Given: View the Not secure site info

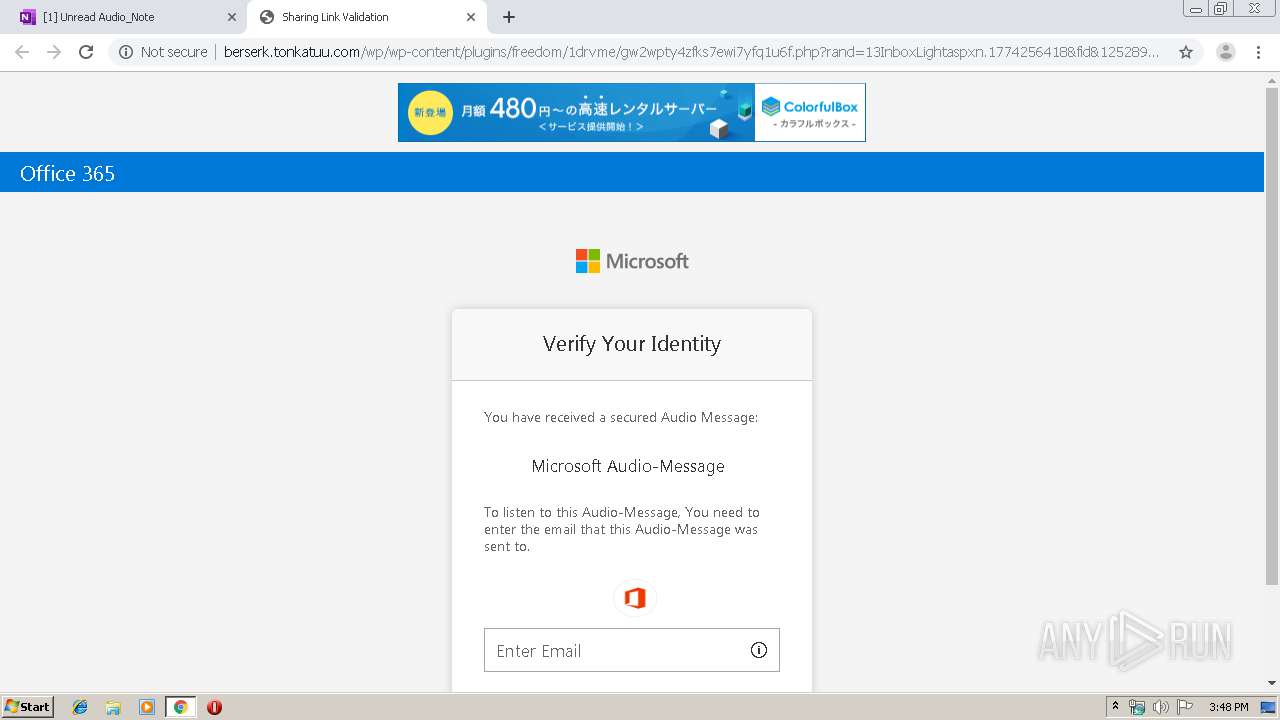Looking at the screenshot, I should (x=163, y=52).
